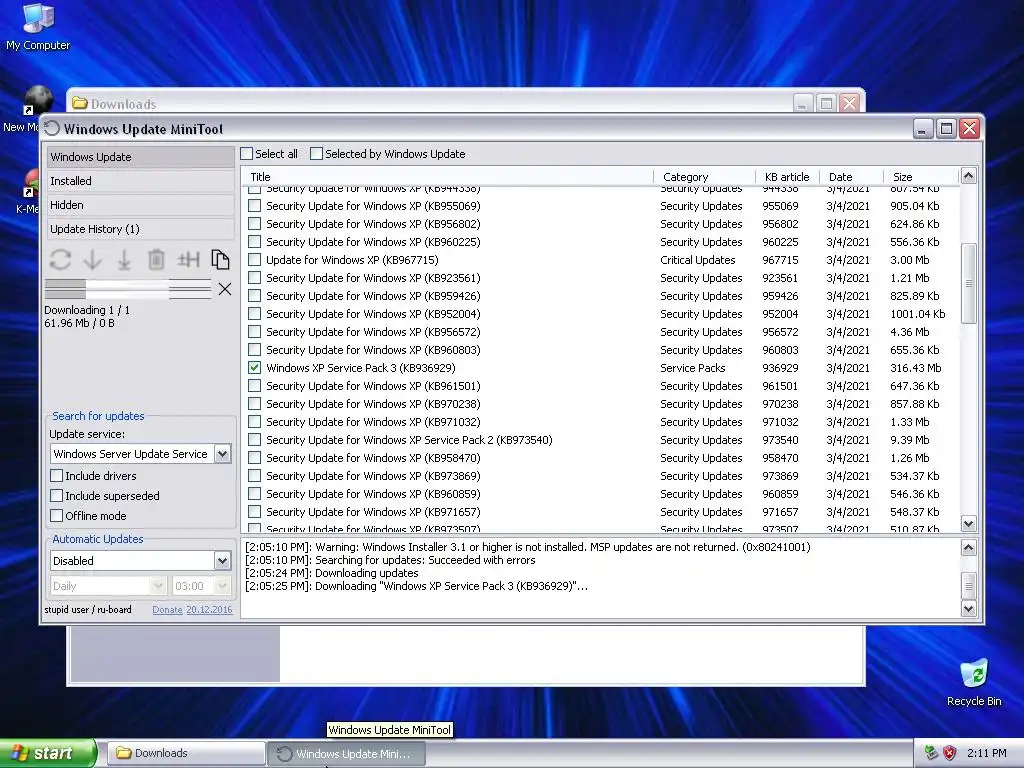This screenshot has width=1024, height=768.
Task: Click the refresh/check for updates icon
Action: pos(60,260)
